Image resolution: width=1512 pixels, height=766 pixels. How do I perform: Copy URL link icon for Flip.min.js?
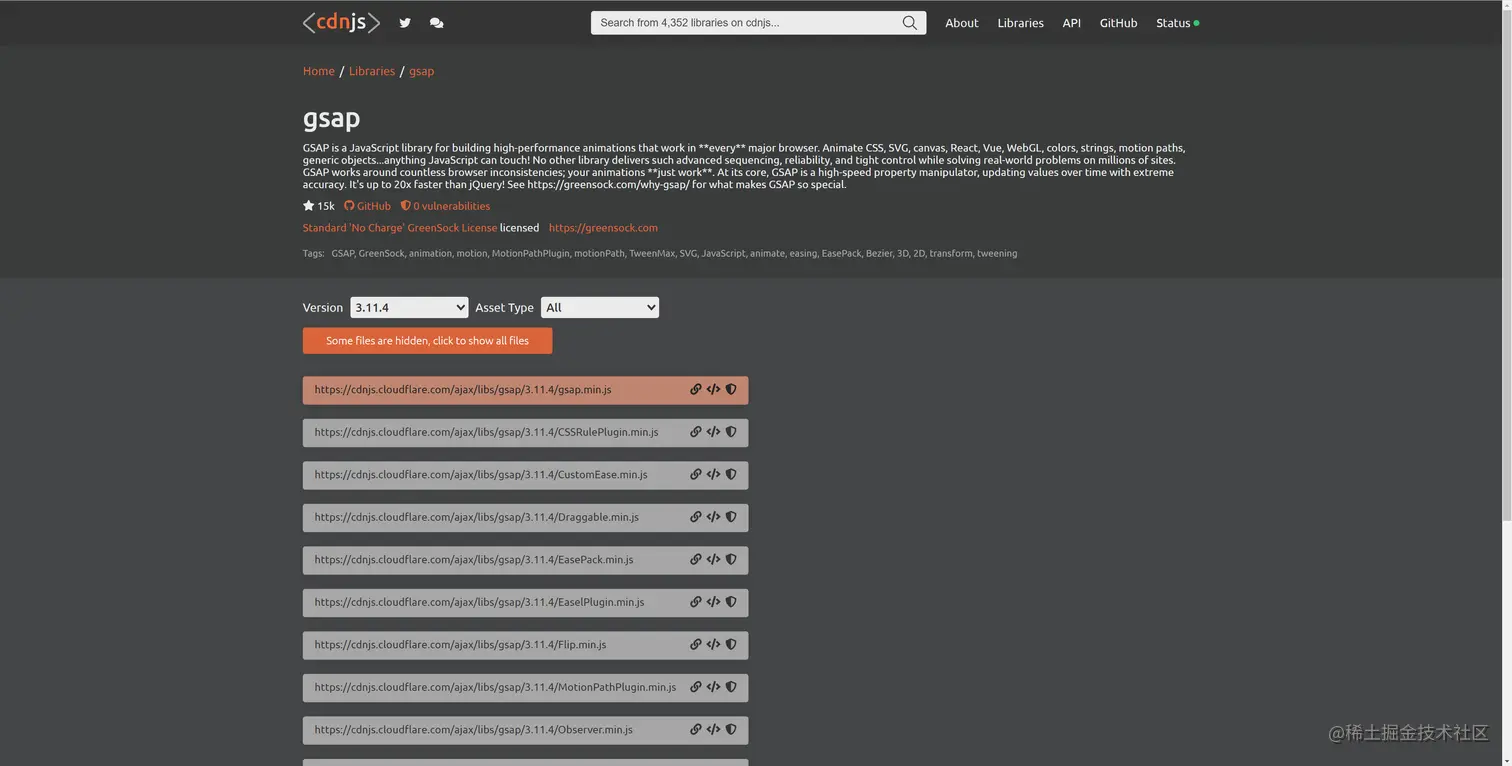tap(696, 645)
